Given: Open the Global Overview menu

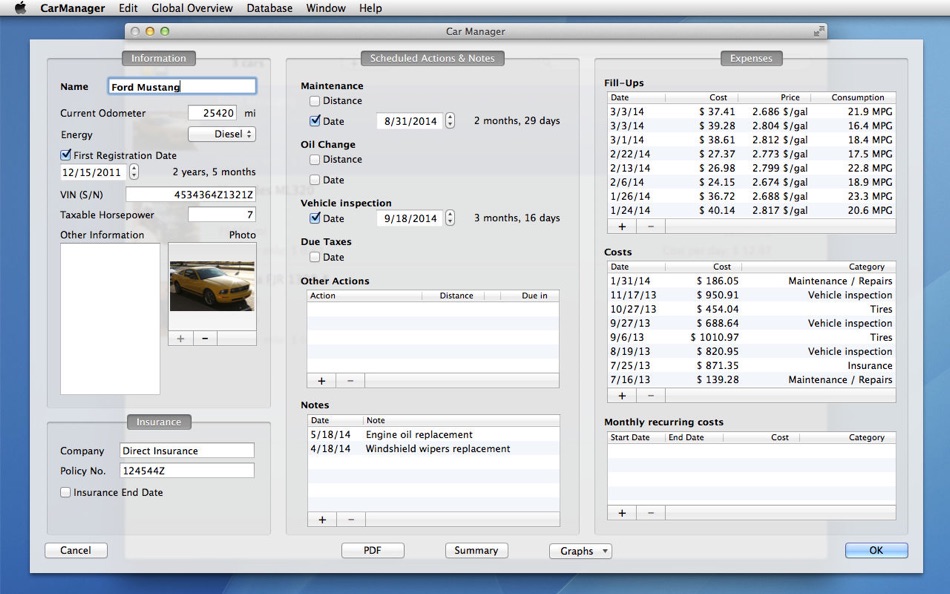Looking at the screenshot, I should 192,8.
